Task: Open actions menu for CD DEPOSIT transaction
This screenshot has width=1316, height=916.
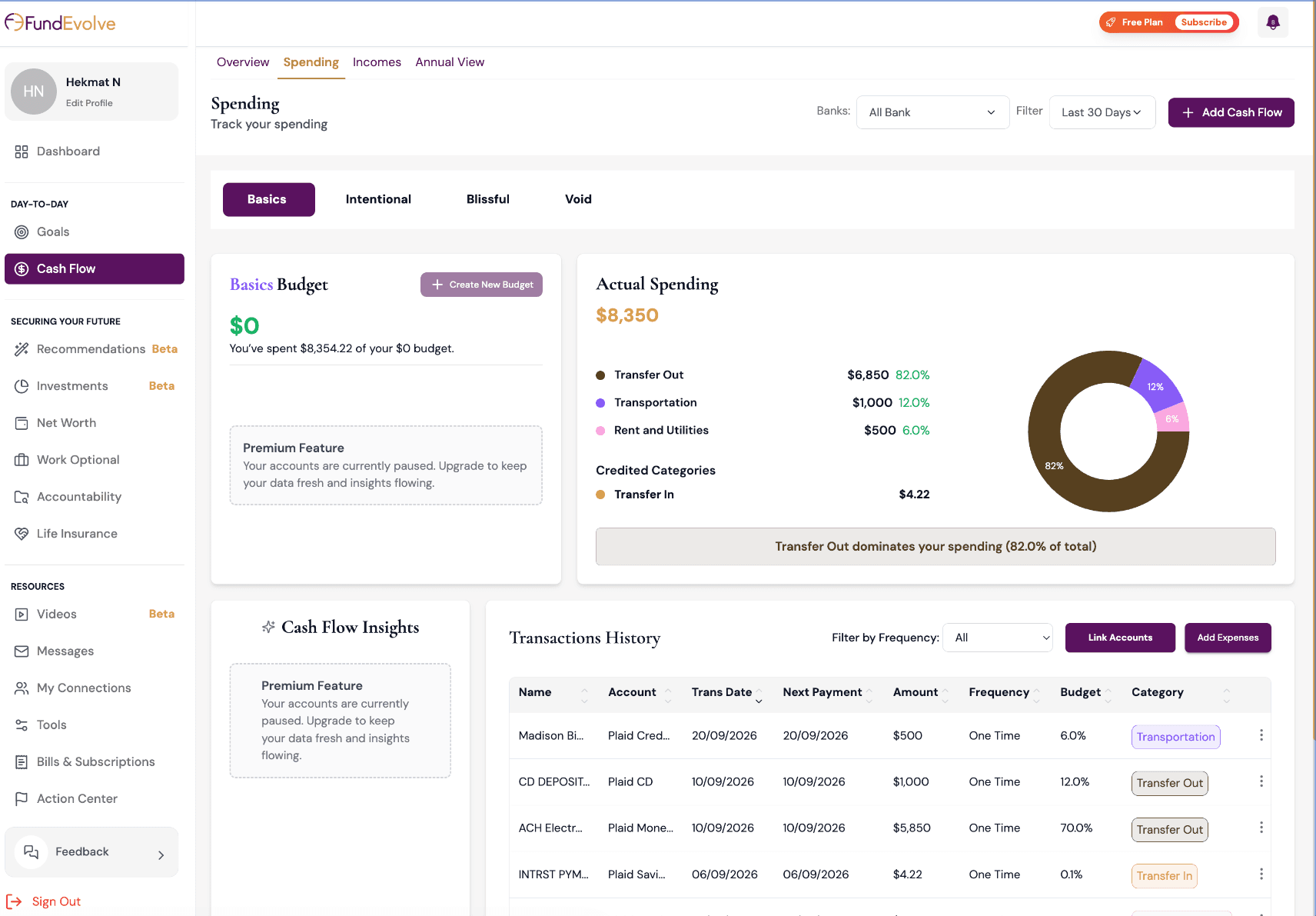Action: tap(1261, 781)
